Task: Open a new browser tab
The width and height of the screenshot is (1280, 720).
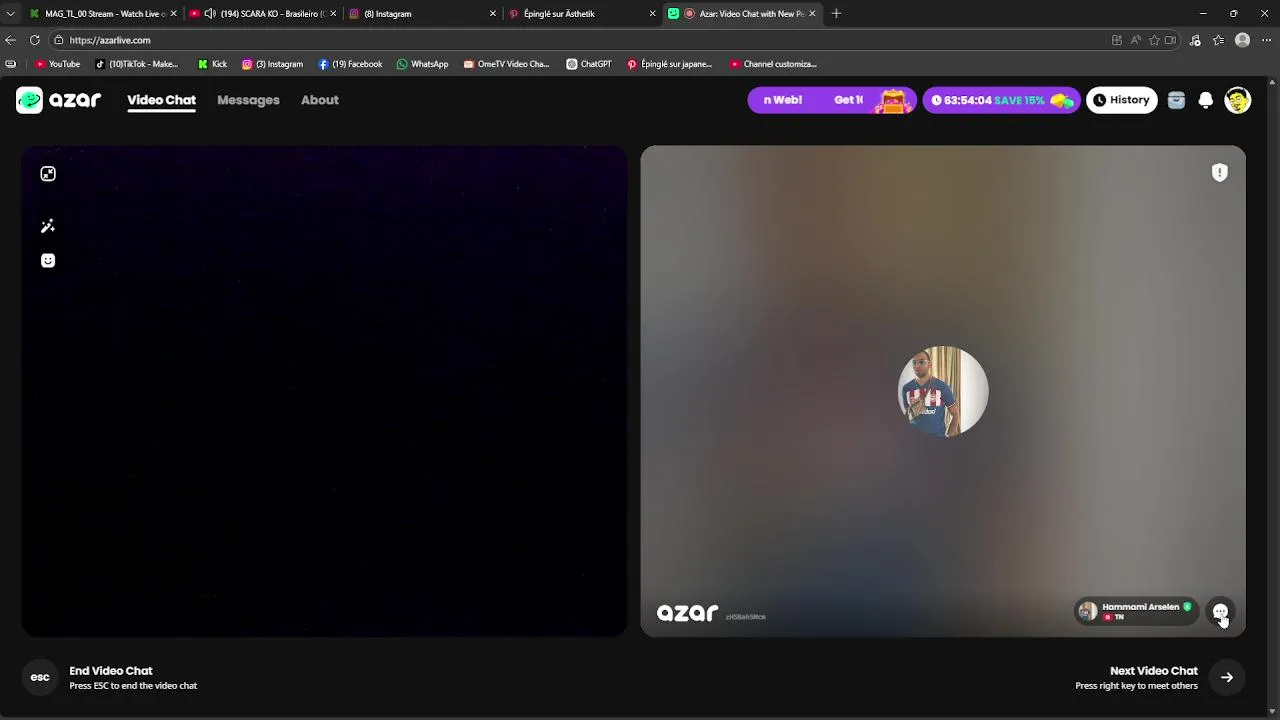Action: [836, 14]
